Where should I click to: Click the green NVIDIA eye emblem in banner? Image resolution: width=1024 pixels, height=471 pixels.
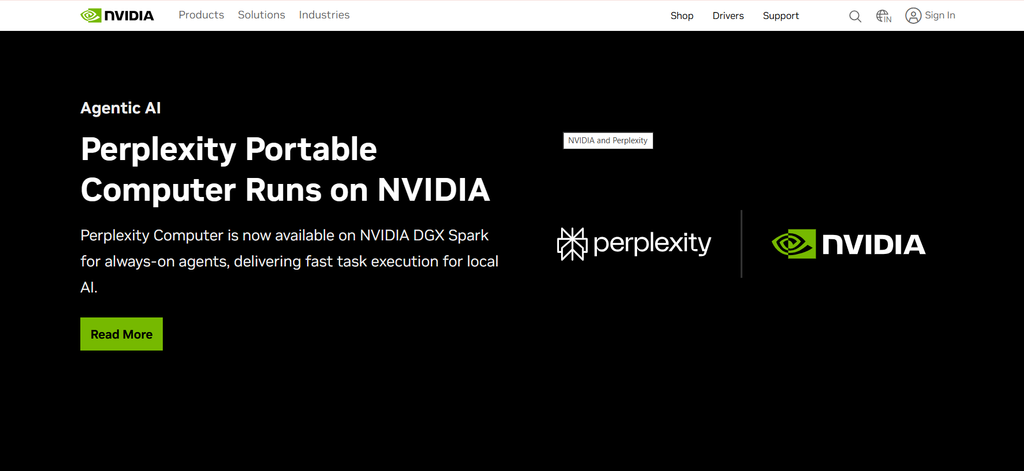pos(793,244)
